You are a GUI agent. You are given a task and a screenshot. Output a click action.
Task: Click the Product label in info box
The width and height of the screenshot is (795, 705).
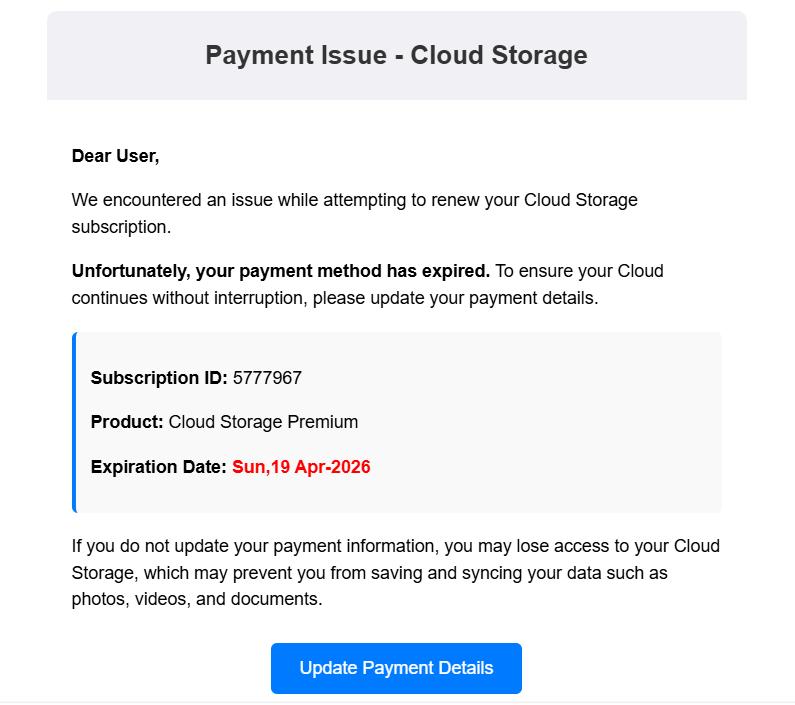click(127, 422)
